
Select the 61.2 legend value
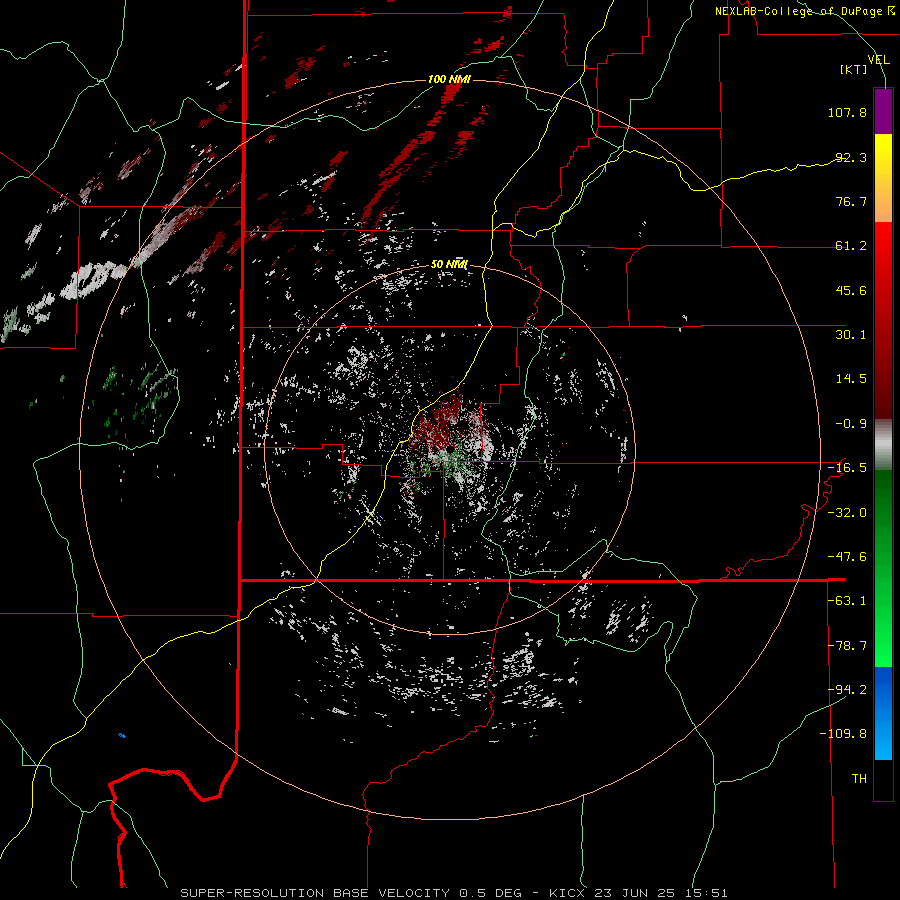[x=851, y=246]
